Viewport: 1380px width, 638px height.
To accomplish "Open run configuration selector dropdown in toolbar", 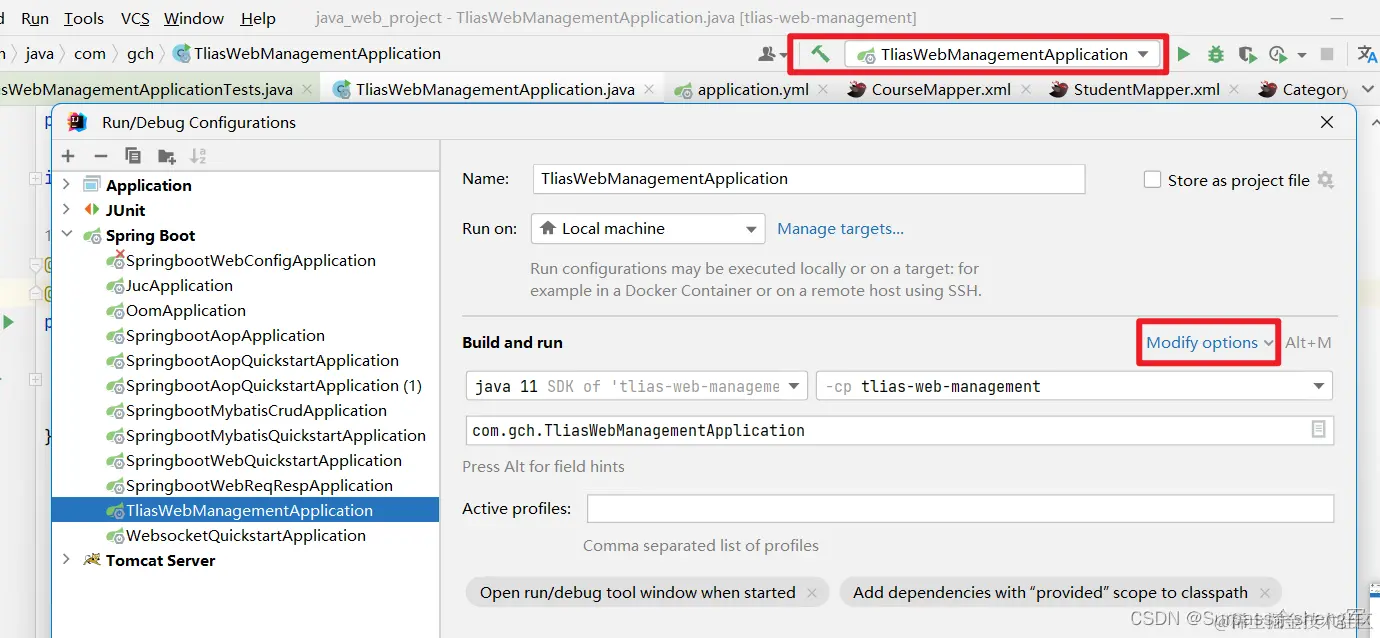I will pos(1003,54).
